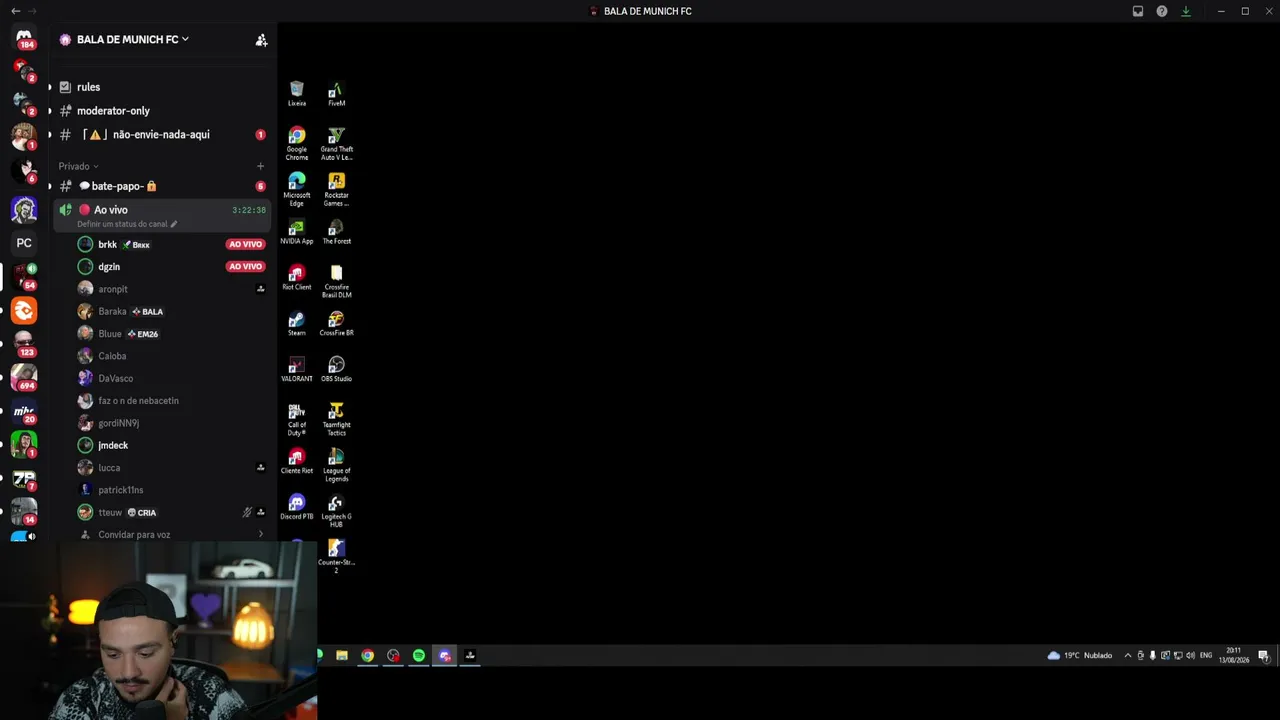Select Steam desktop shortcut

(297, 324)
